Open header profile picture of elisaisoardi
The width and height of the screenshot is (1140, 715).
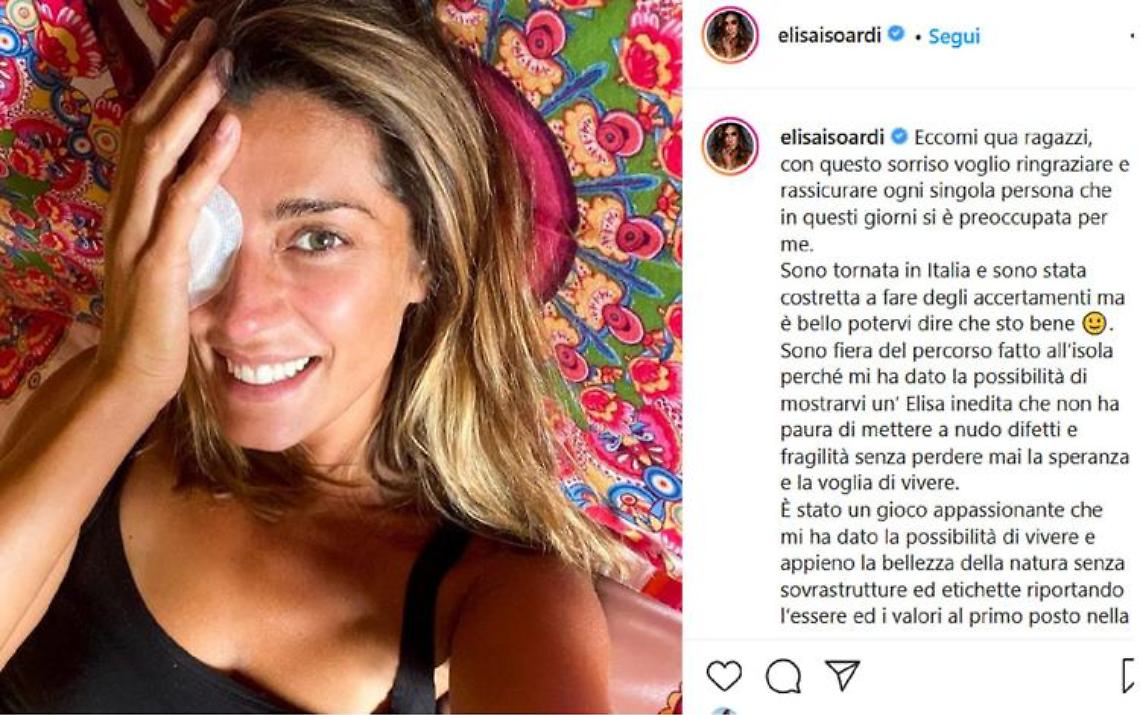[x=731, y=36]
